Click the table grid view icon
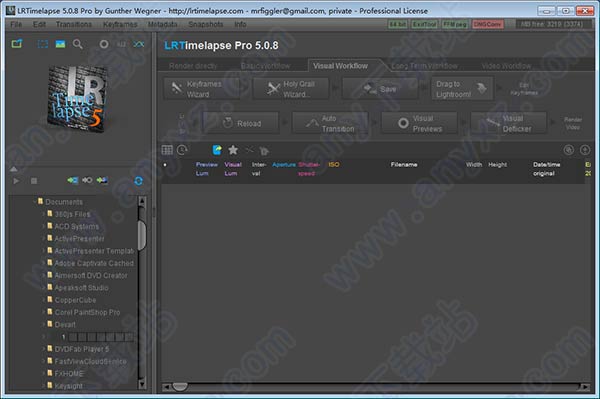The height and width of the screenshot is (399, 600). click(x=167, y=150)
